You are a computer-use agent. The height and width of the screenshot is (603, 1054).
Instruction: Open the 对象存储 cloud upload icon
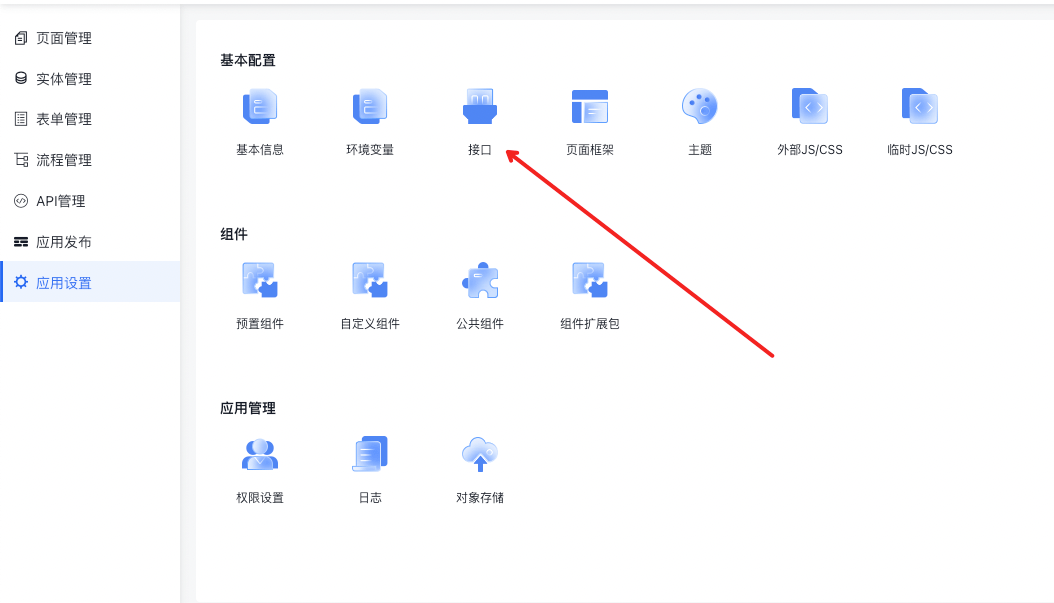[480, 455]
